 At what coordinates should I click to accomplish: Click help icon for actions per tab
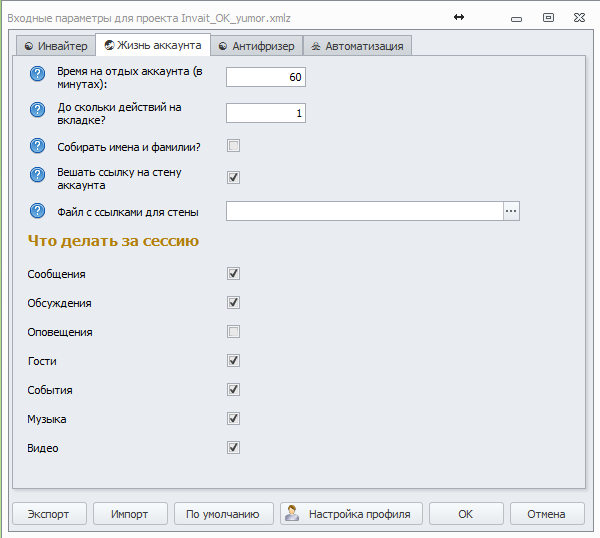pos(39,112)
